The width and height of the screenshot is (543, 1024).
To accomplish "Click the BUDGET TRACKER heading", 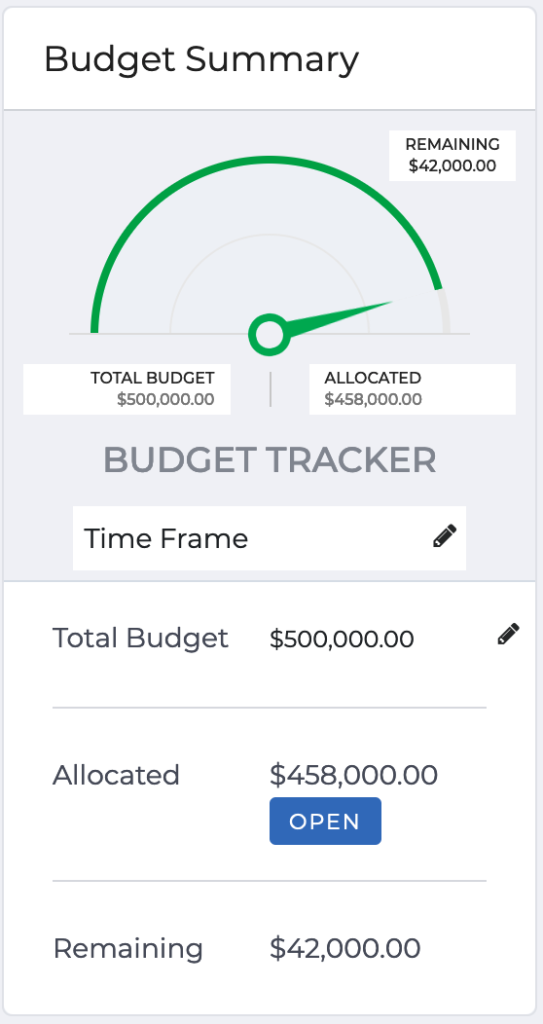I will click(x=269, y=460).
